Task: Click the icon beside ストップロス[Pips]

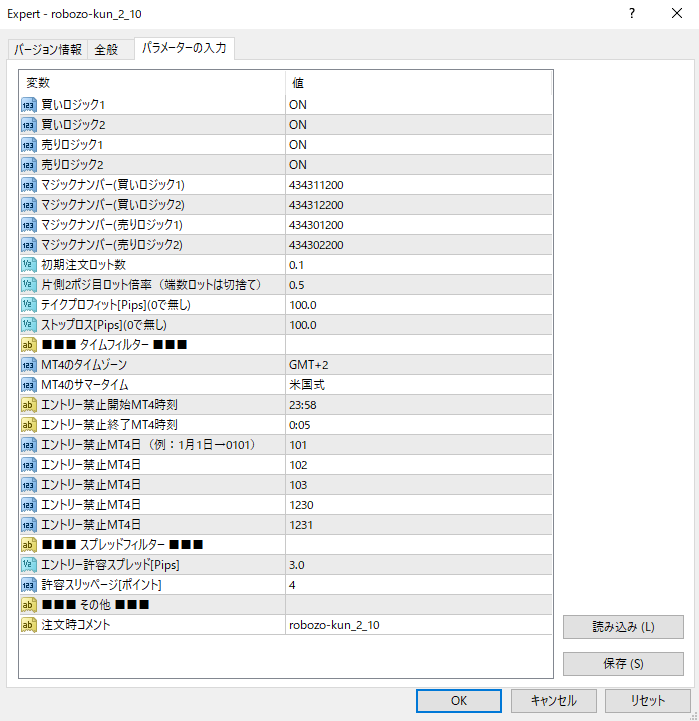Action: click(x=29, y=325)
